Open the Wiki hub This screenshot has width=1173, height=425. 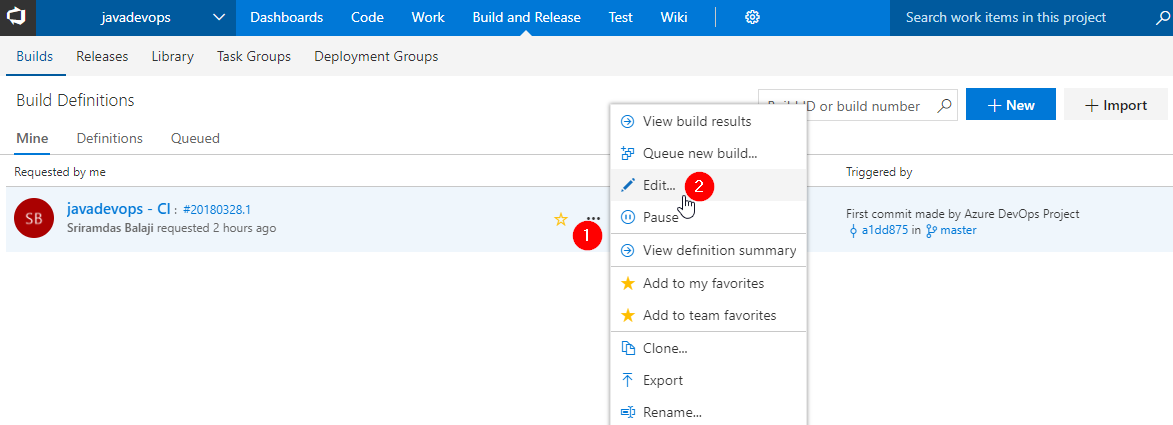coord(674,17)
